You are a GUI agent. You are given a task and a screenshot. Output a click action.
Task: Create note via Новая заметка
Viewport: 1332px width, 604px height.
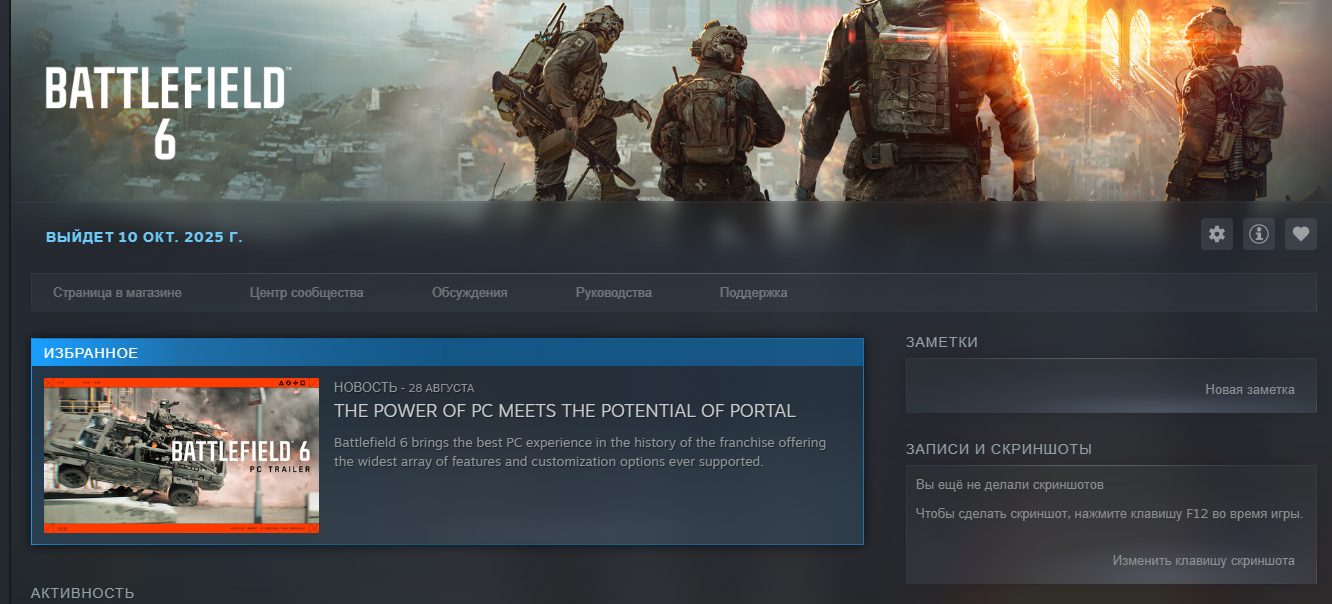(x=1250, y=390)
